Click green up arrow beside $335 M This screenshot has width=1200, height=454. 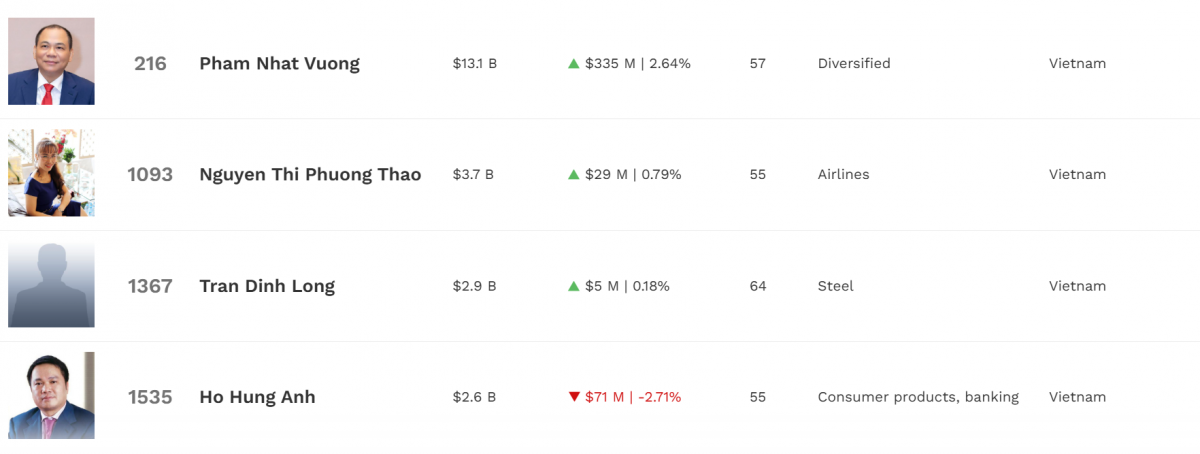574,63
